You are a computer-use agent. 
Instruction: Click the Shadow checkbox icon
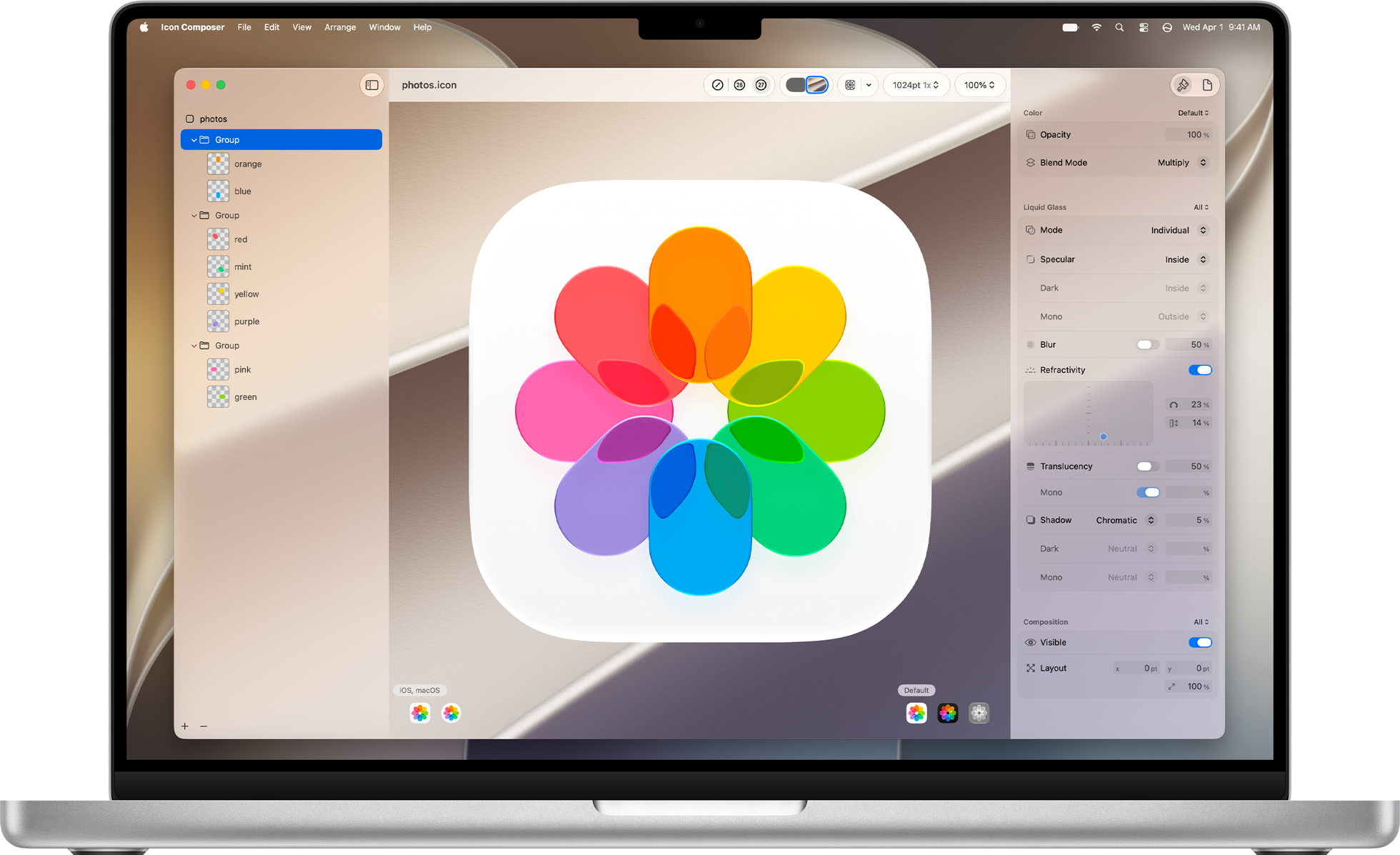pos(1030,520)
